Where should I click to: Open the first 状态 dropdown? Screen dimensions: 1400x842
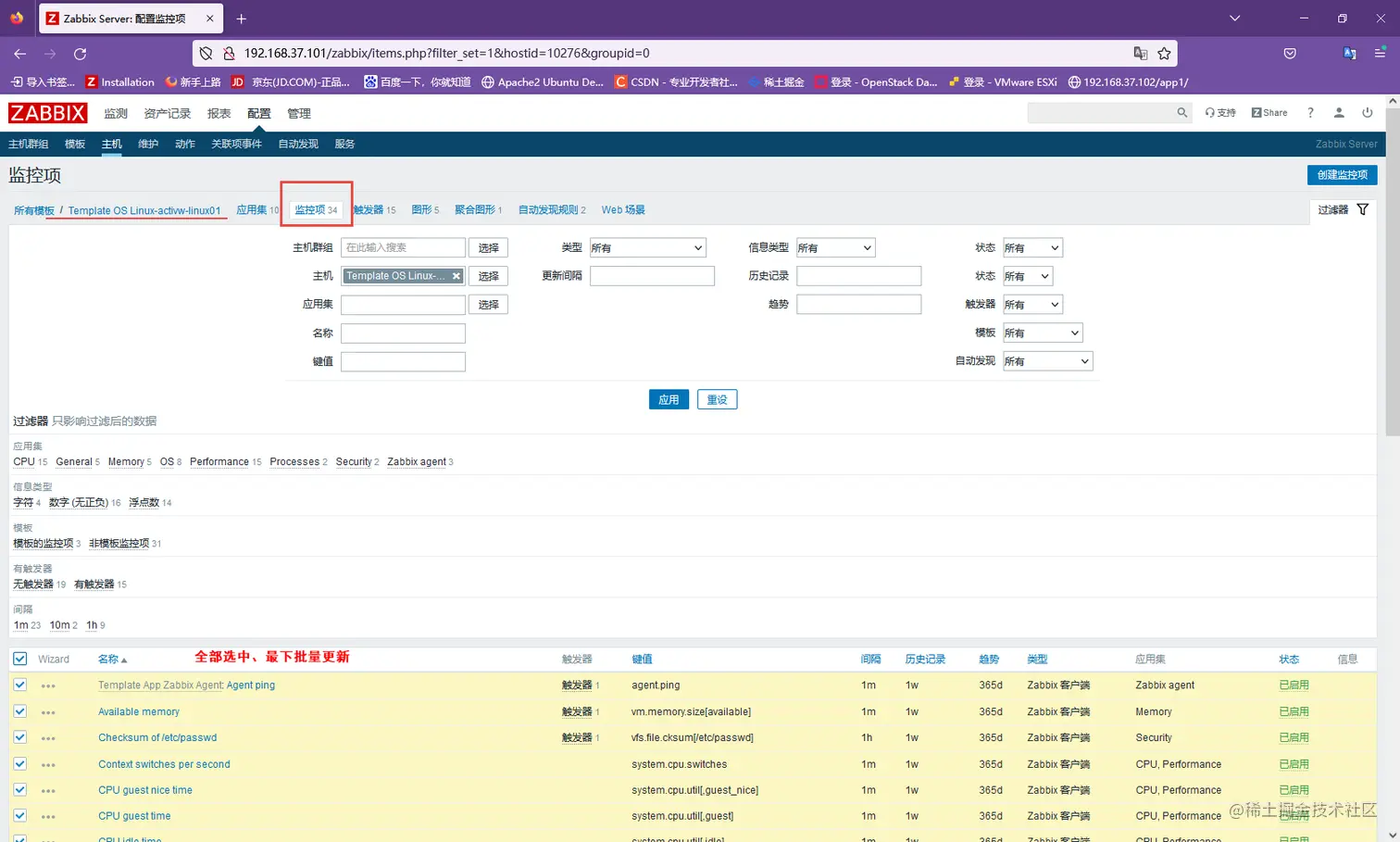pyautogui.click(x=1032, y=248)
